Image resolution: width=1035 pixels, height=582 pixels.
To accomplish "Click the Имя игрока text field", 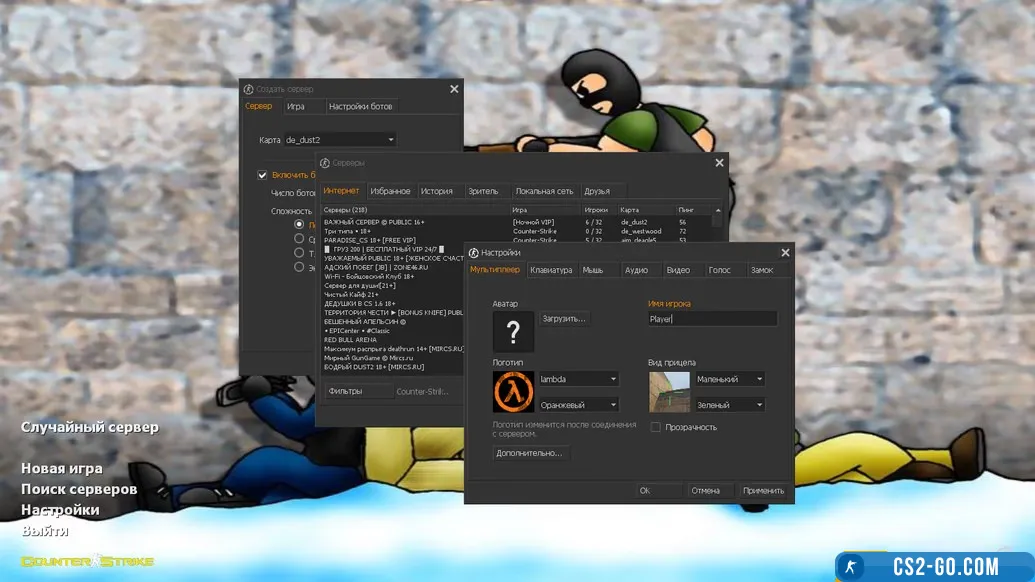I will [x=711, y=319].
